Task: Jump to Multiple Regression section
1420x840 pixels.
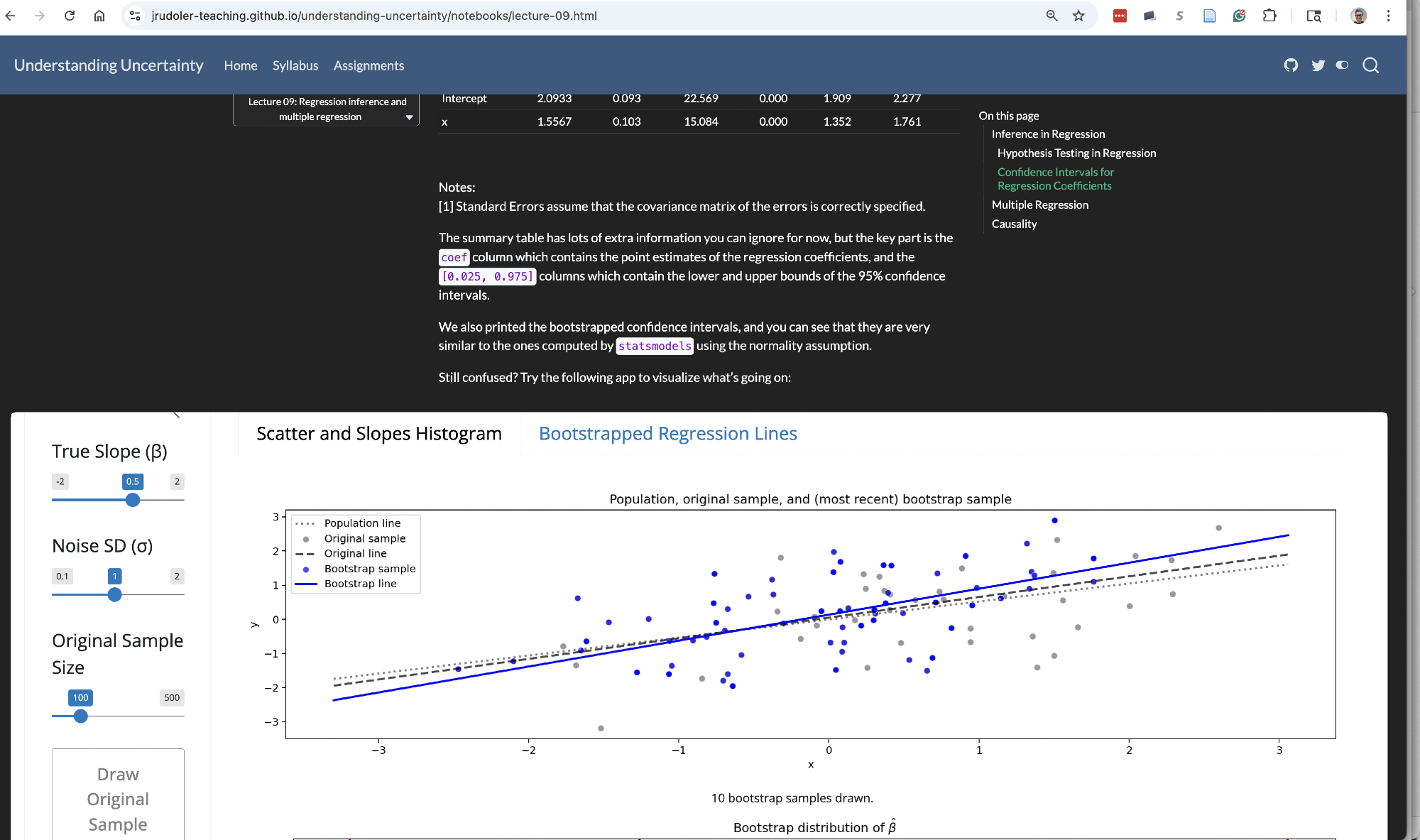Action: 1039,204
